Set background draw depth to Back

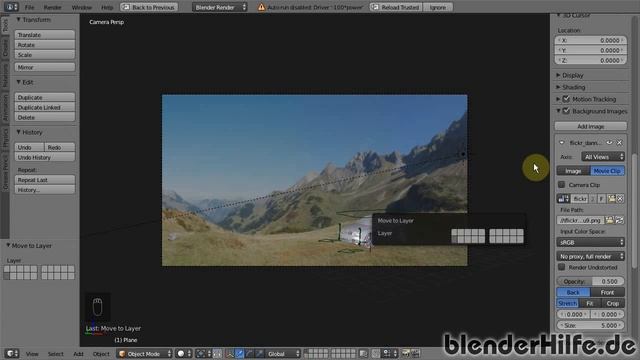(573, 292)
